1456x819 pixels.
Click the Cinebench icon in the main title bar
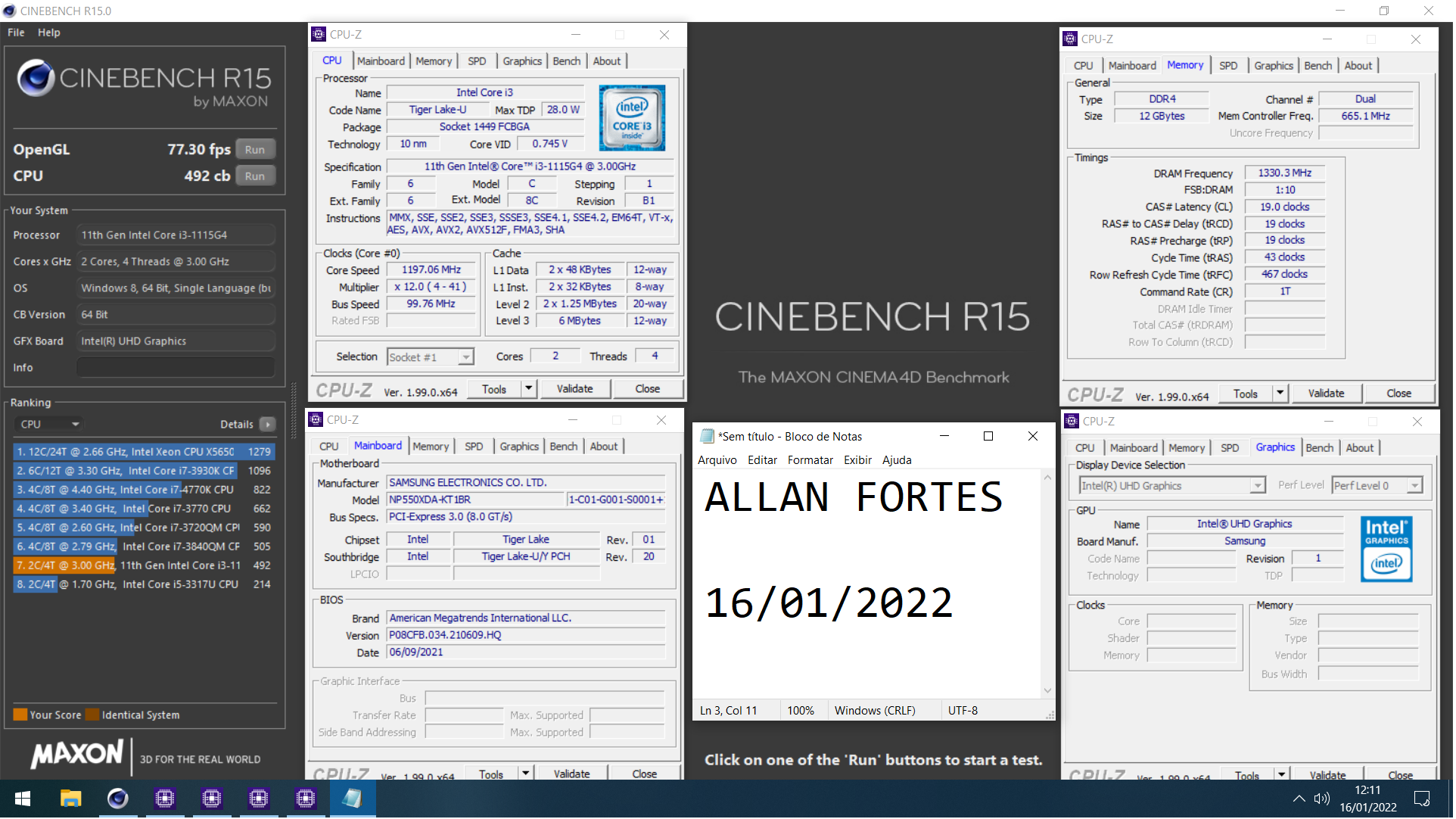[9, 11]
